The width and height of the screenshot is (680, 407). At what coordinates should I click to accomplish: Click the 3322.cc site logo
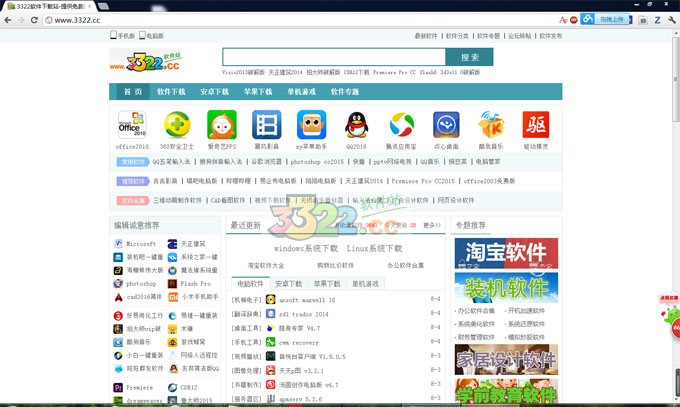point(146,62)
